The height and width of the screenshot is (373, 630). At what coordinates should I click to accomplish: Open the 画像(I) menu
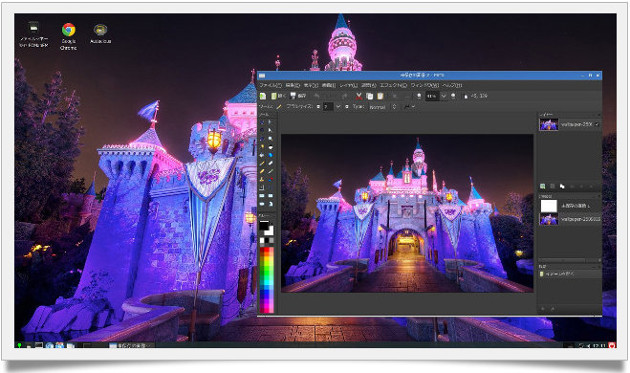click(x=329, y=85)
